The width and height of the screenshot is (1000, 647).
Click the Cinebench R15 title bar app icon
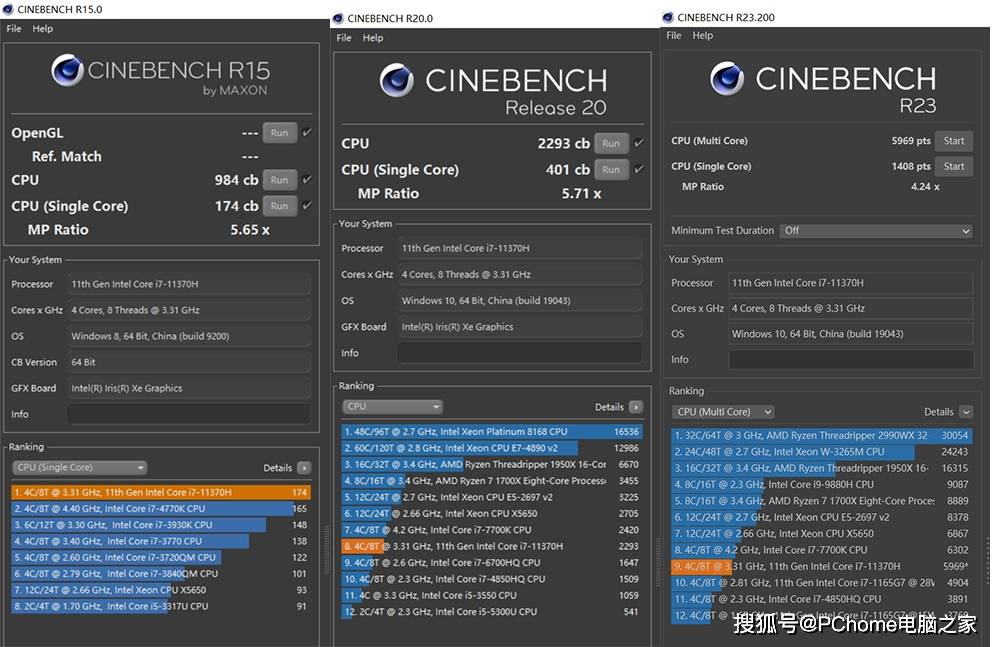point(8,9)
